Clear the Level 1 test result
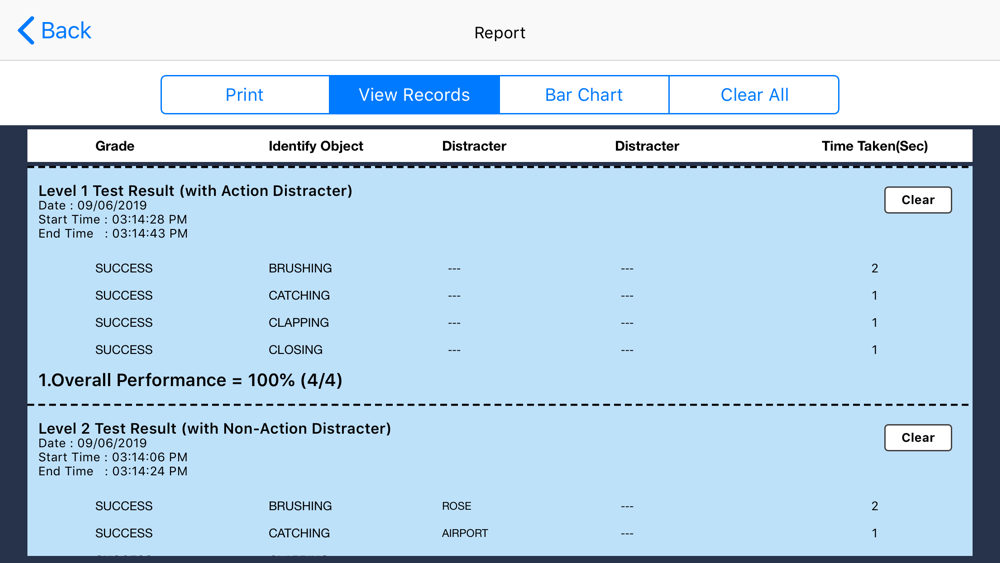Viewport: 1000px width, 563px height. 918,200
